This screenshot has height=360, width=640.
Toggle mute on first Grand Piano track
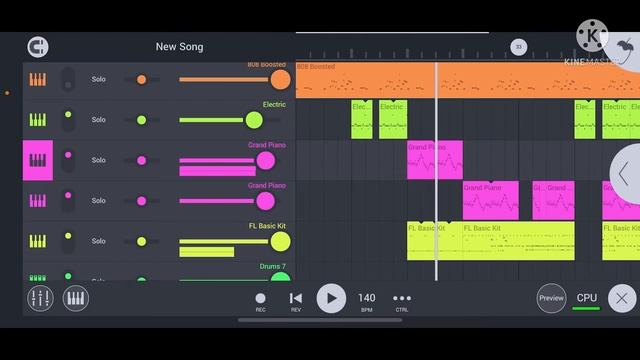[x=68, y=160]
